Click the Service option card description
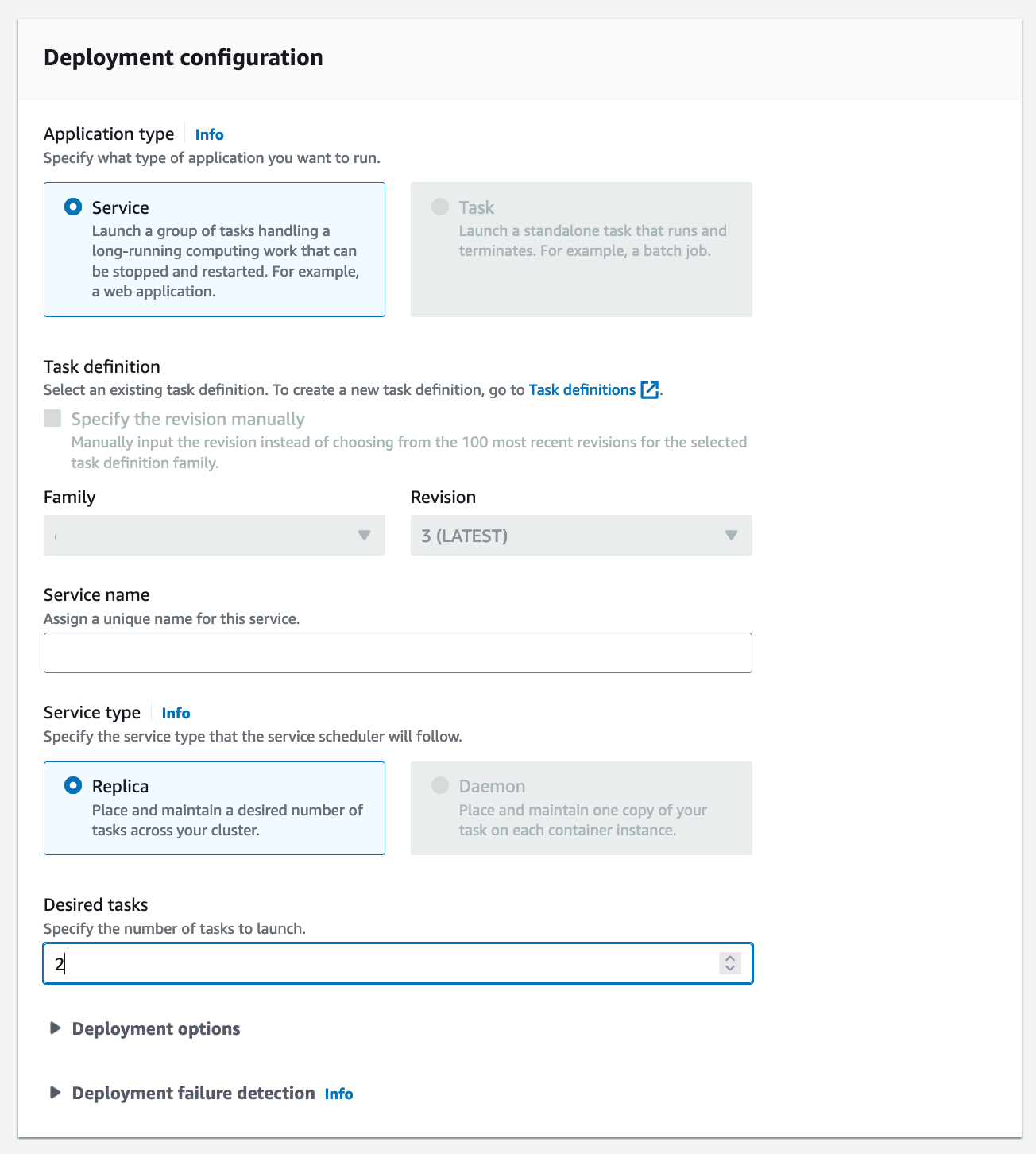This screenshot has width=1036, height=1154. click(x=225, y=261)
